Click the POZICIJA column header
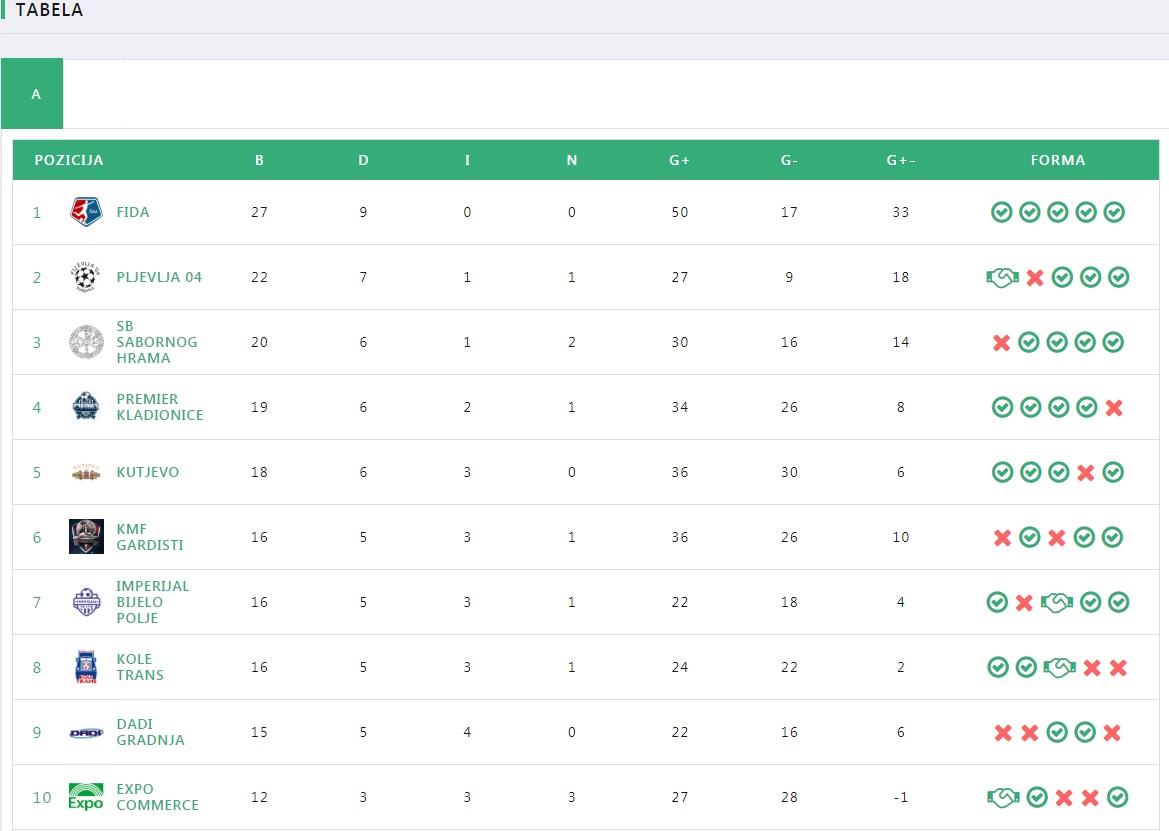 [x=69, y=160]
